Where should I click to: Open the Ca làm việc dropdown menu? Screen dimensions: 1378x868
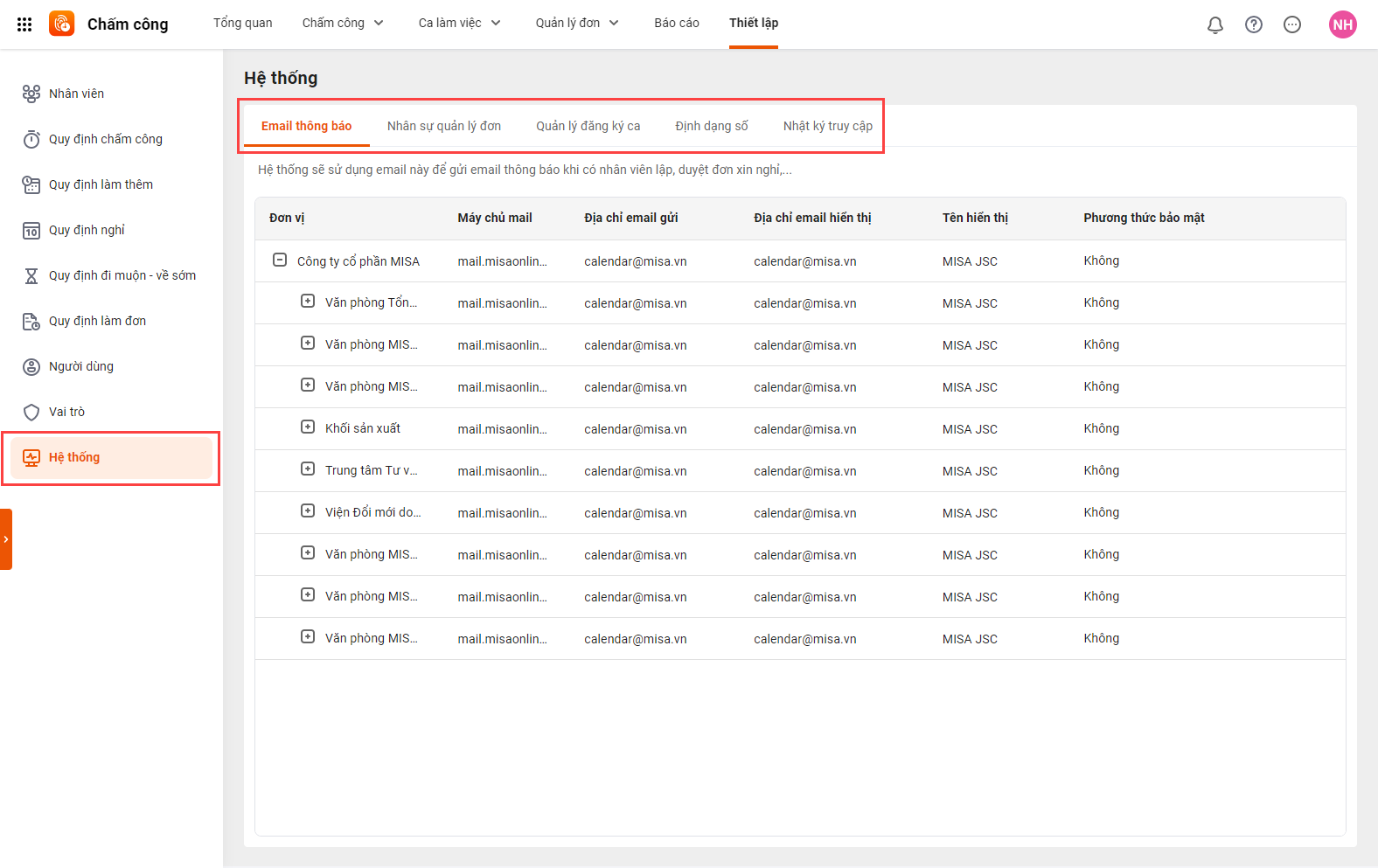(x=460, y=23)
